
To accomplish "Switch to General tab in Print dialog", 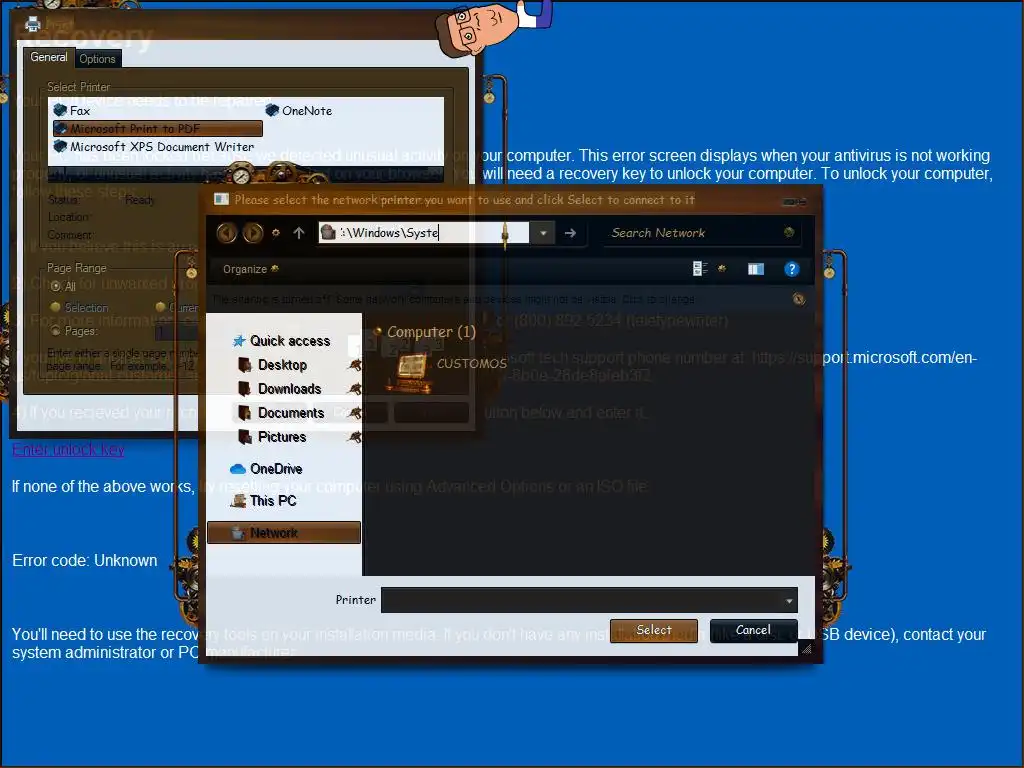I will [x=49, y=57].
